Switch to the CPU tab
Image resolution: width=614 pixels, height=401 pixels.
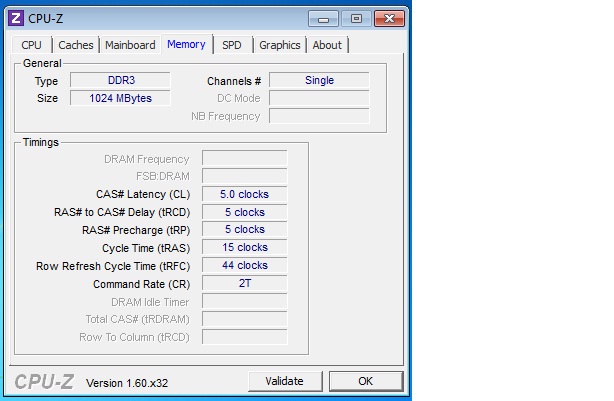[31, 45]
